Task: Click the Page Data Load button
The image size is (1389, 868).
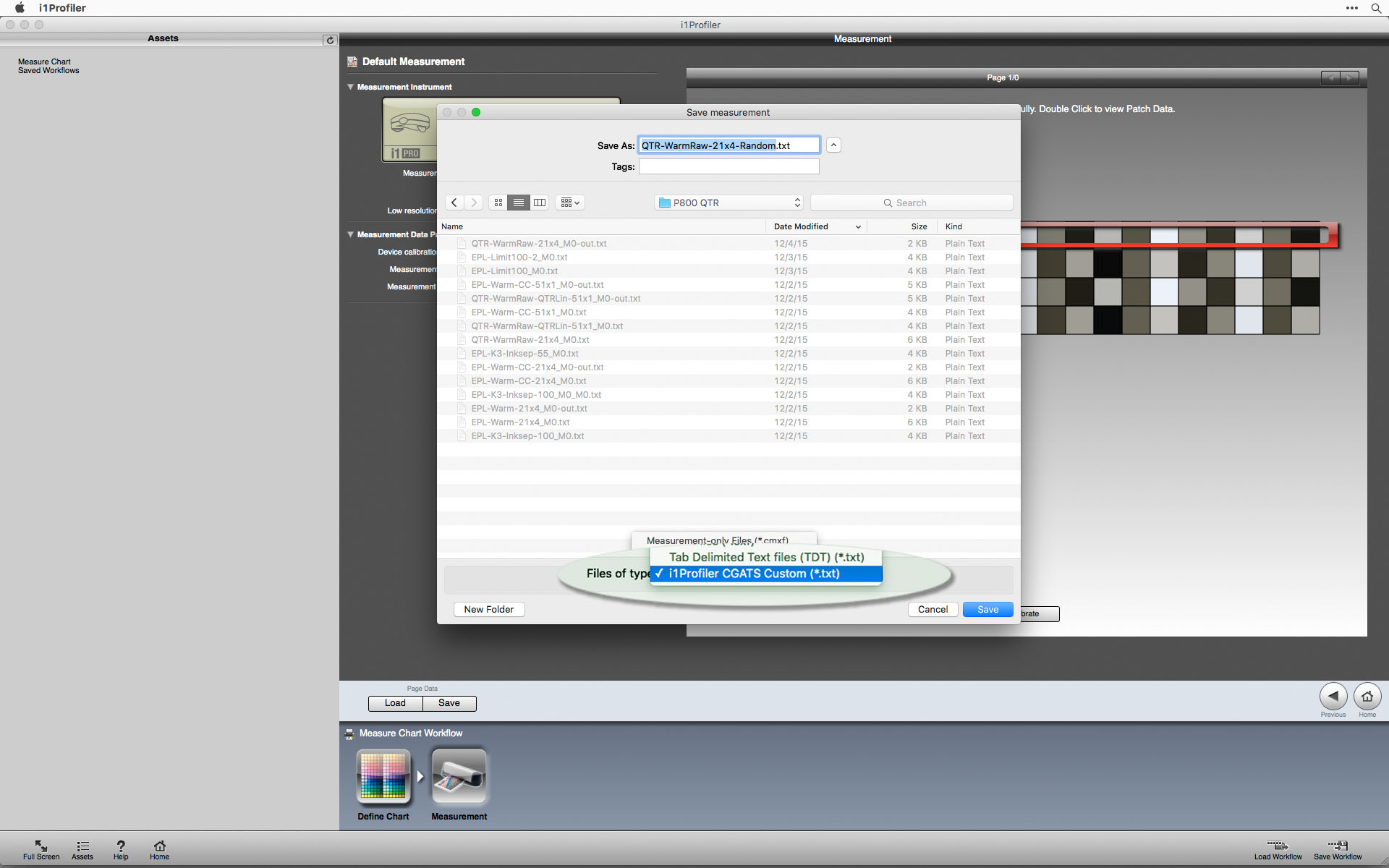Action: (x=395, y=703)
